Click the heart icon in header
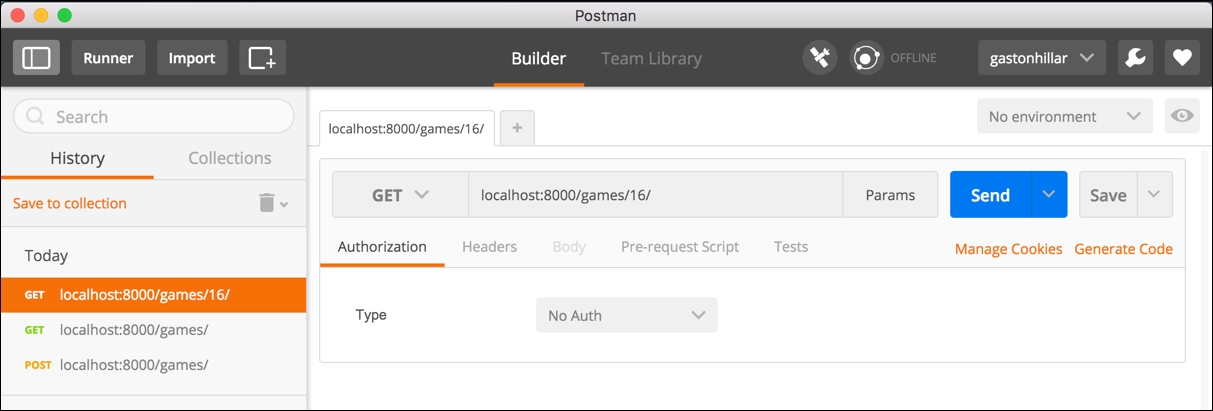Screen dimensions: 1213x411 click(x=1181, y=58)
